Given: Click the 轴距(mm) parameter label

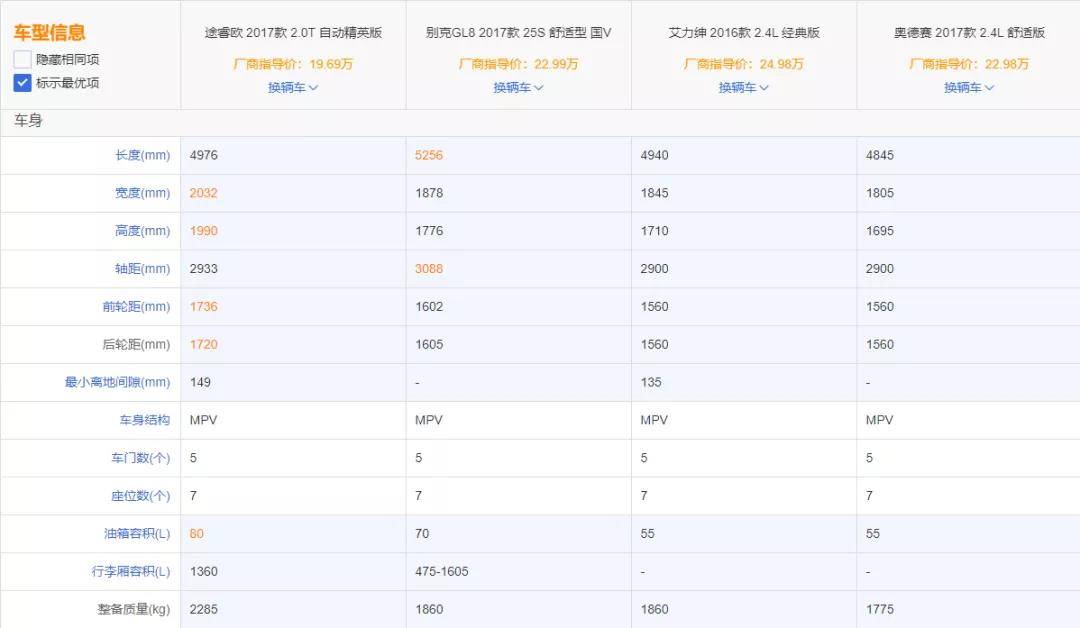Looking at the screenshot, I should coord(142,269).
